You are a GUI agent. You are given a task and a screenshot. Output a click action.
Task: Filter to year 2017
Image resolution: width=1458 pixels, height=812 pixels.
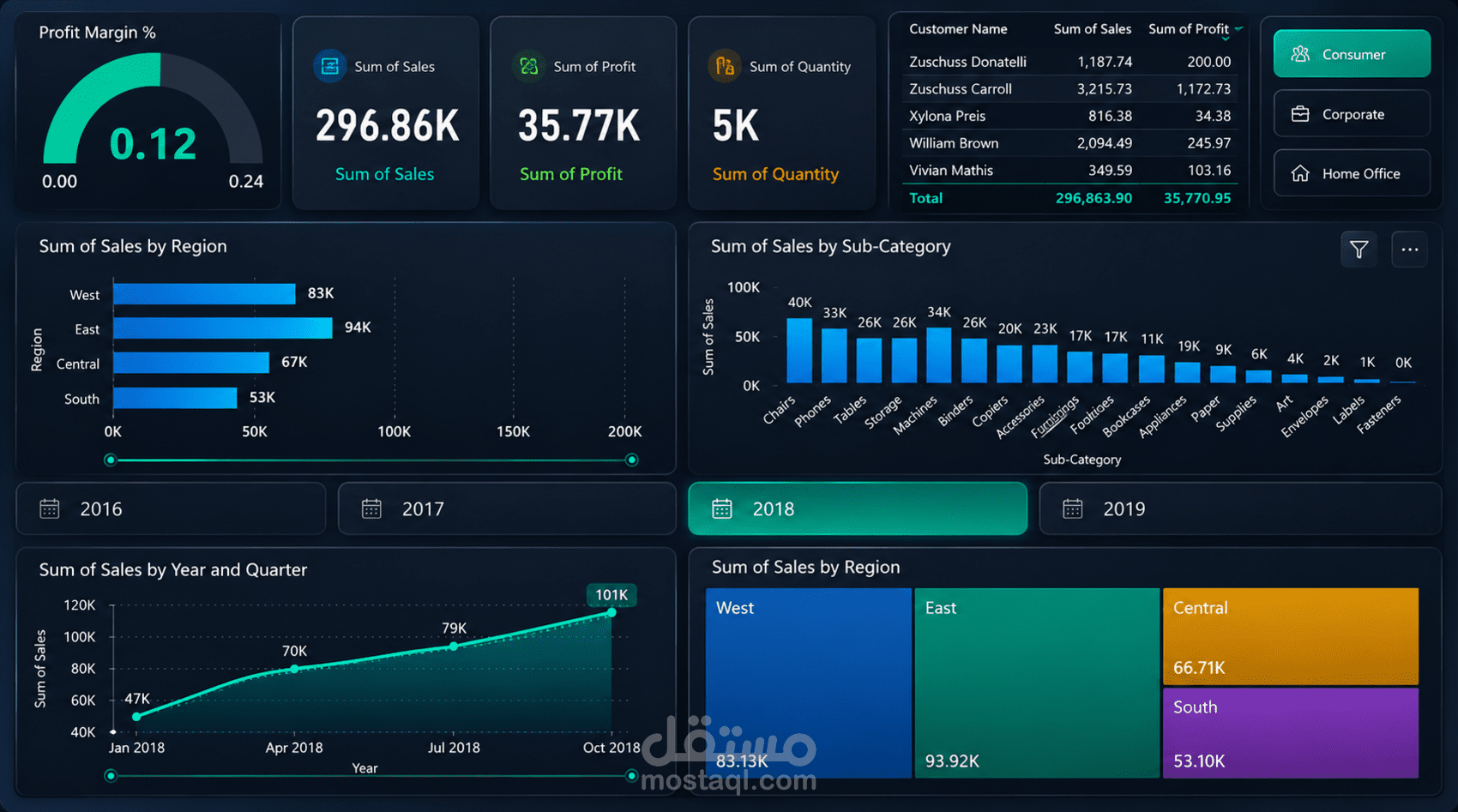[x=507, y=508]
